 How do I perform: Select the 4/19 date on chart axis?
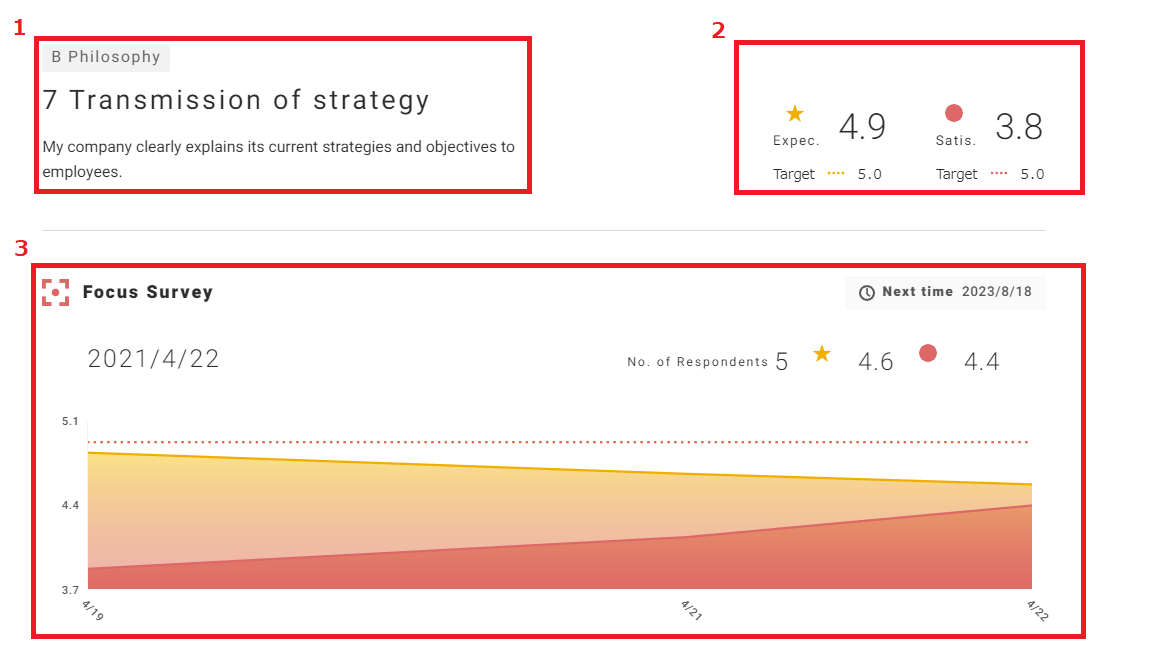pyautogui.click(x=92, y=610)
